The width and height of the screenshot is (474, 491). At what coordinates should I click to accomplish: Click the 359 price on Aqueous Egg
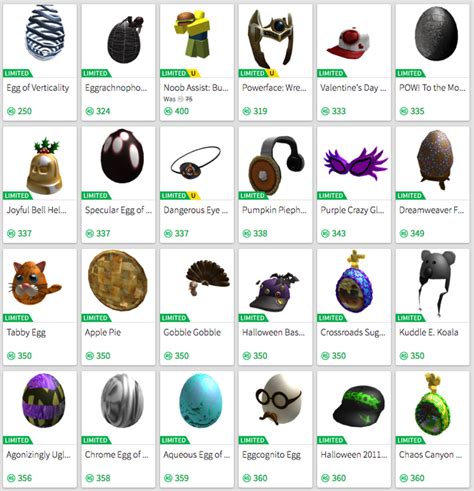point(182,478)
